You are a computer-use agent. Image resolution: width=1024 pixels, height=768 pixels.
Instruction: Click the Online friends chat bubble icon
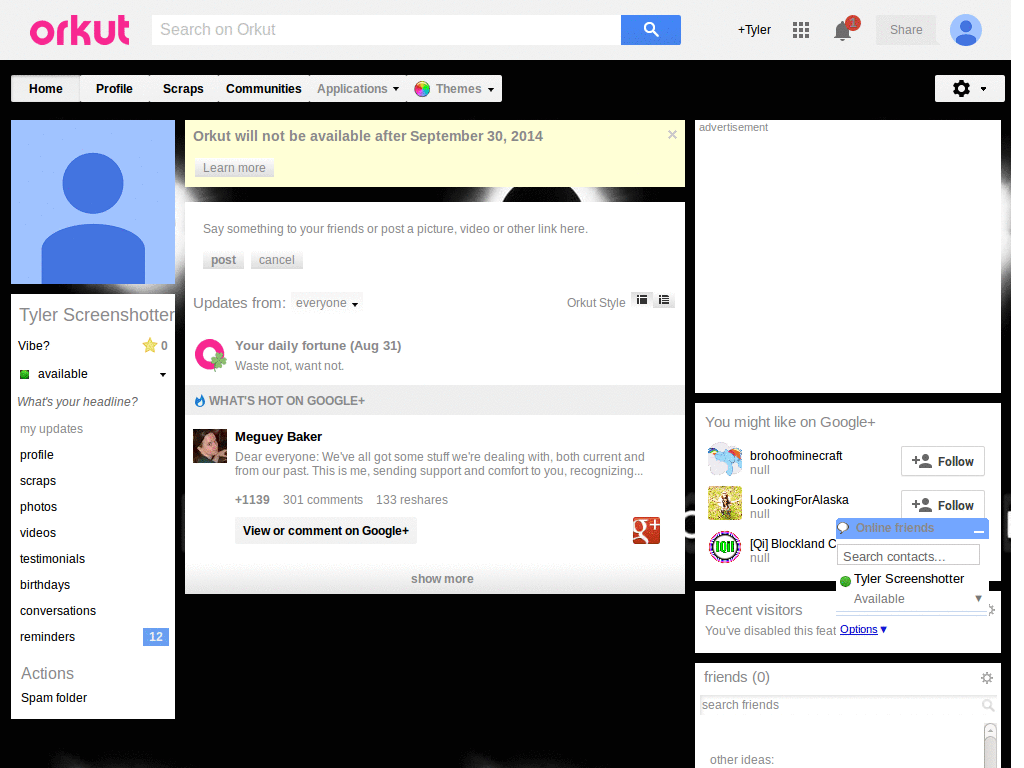point(844,528)
